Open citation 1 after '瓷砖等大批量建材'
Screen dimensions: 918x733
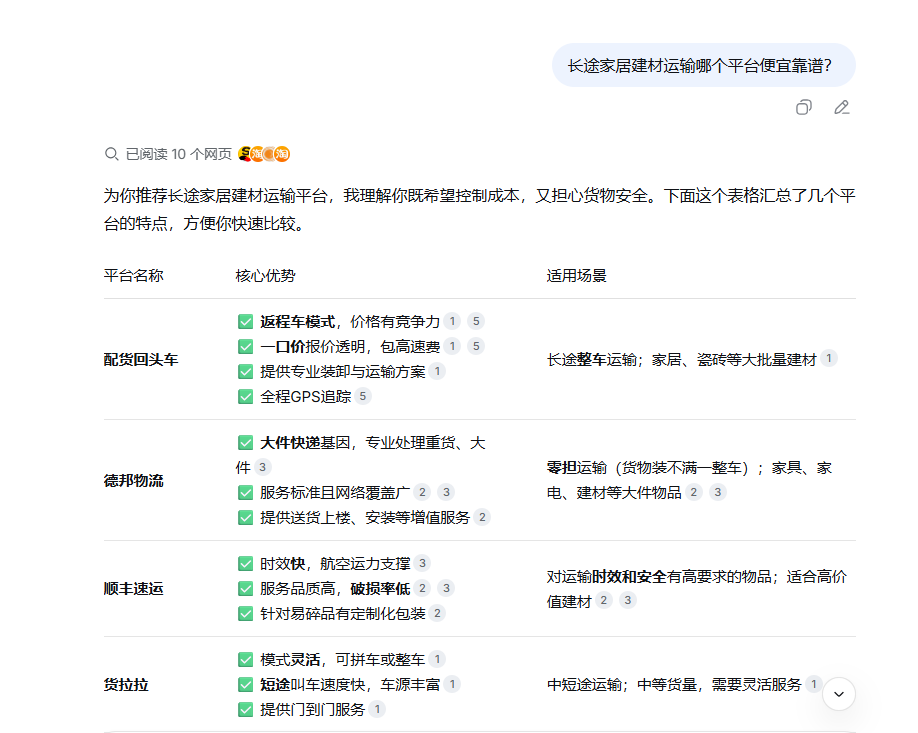(828, 358)
